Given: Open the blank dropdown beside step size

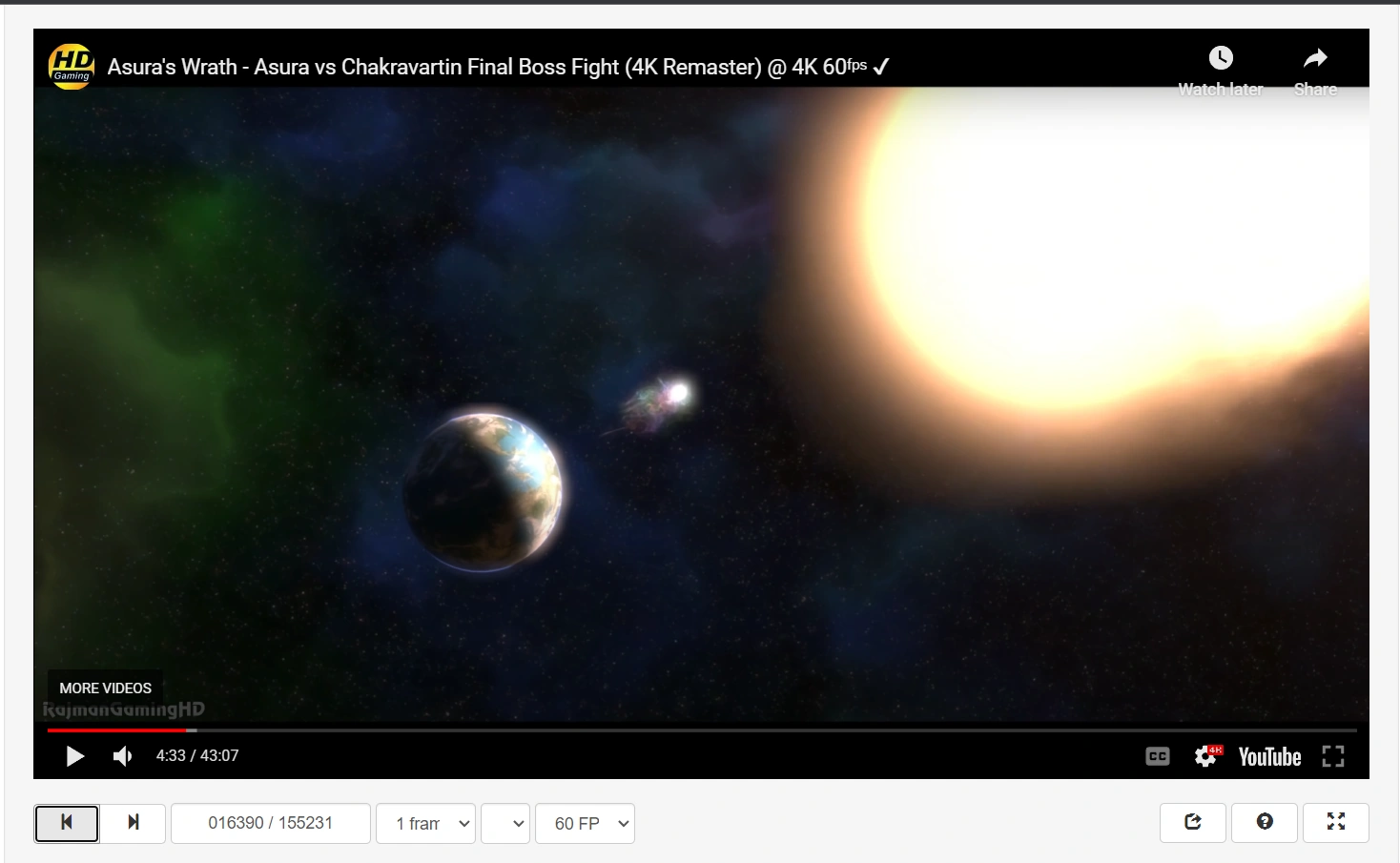Looking at the screenshot, I should point(505,824).
